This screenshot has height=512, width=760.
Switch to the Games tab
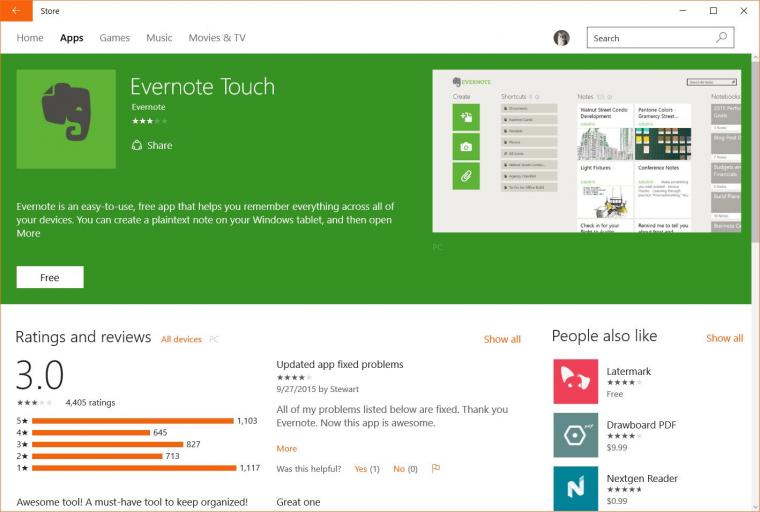114,38
